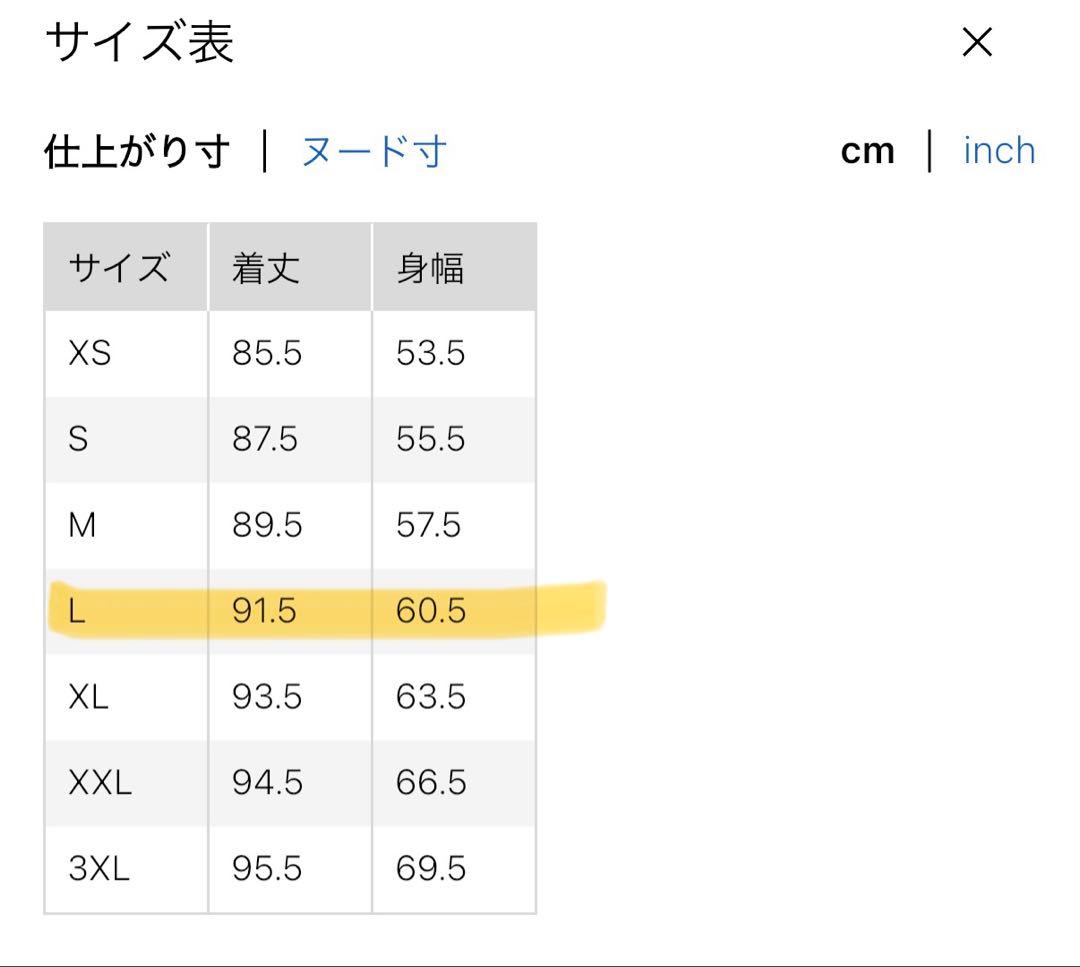Select the cm unit option
This screenshot has height=967, width=1080.
tap(869, 150)
